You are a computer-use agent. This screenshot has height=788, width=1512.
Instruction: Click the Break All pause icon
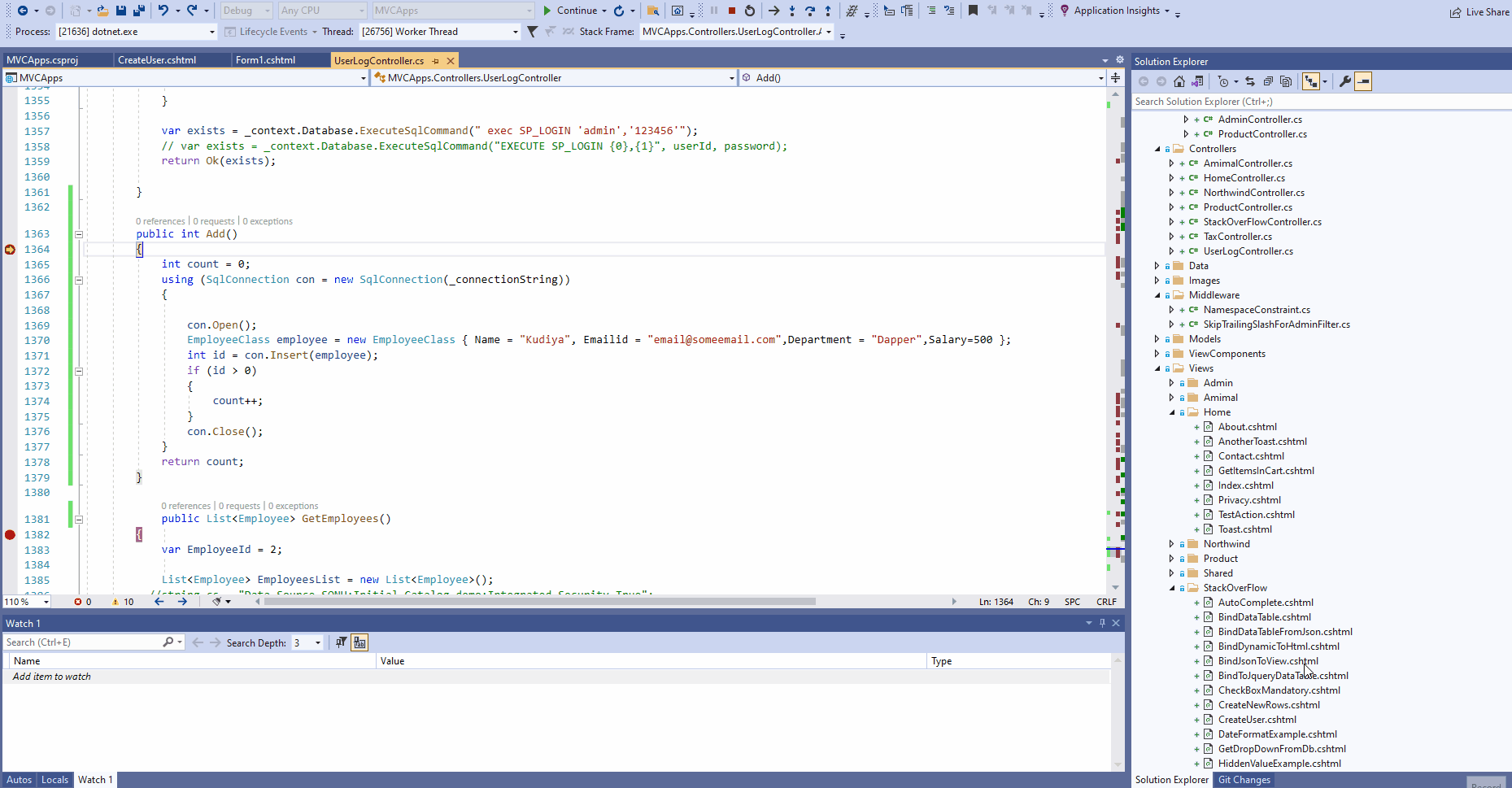(714, 11)
